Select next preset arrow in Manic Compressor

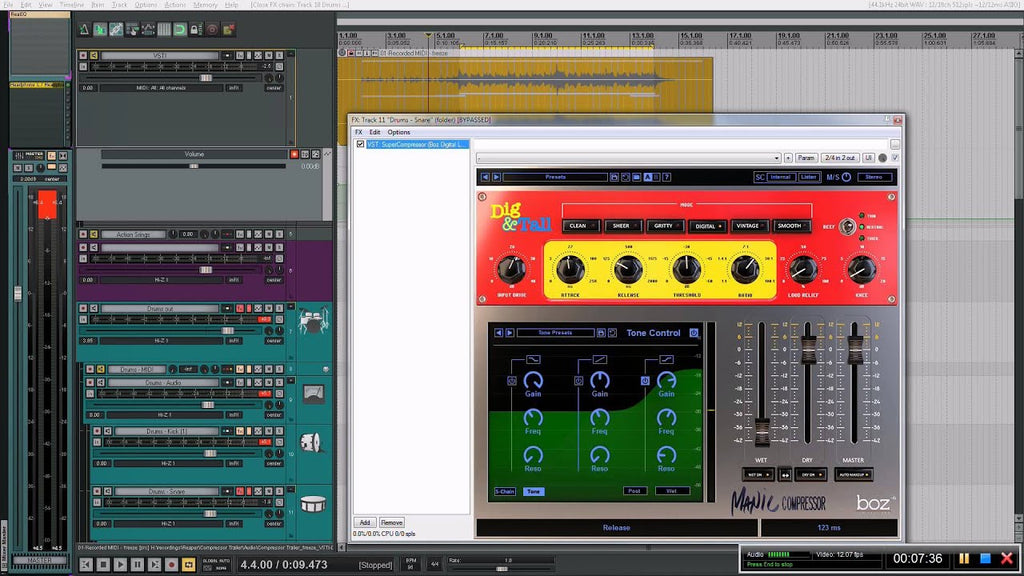click(x=496, y=177)
